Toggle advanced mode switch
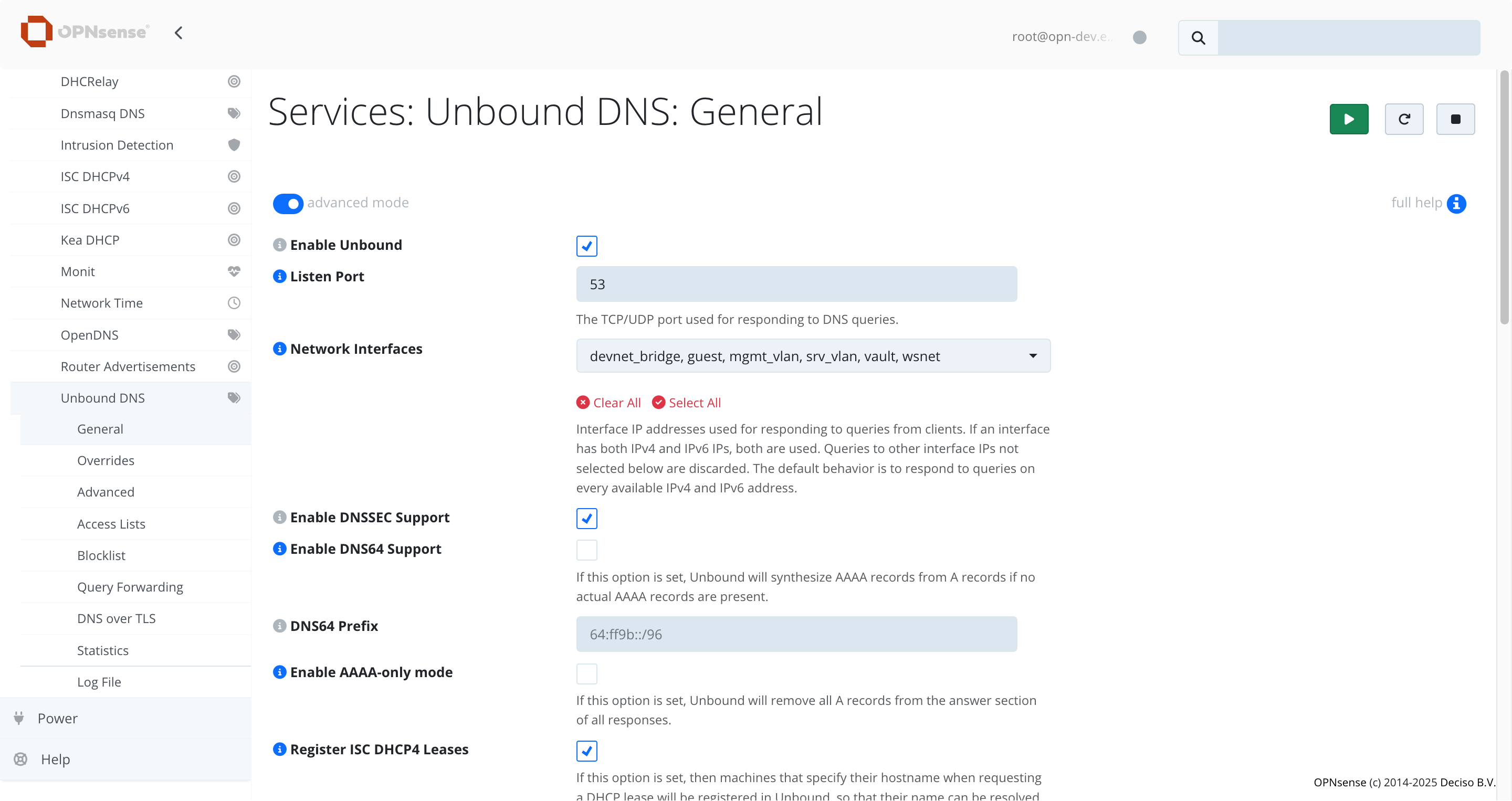The width and height of the screenshot is (1512, 801). (x=288, y=204)
